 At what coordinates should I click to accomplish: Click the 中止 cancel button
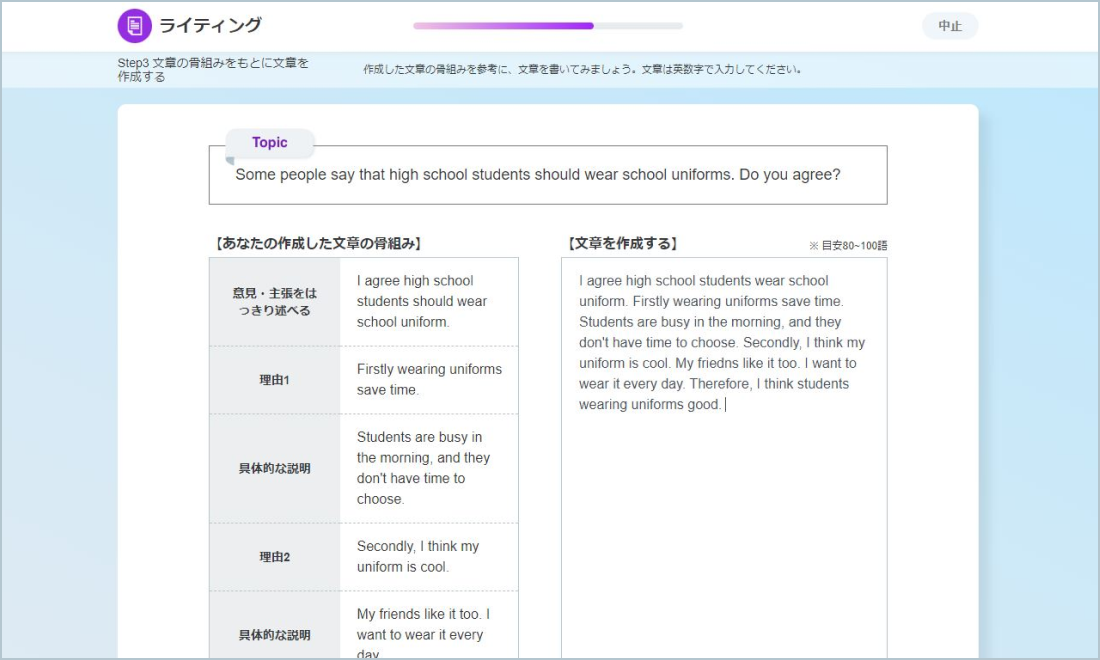point(949,26)
